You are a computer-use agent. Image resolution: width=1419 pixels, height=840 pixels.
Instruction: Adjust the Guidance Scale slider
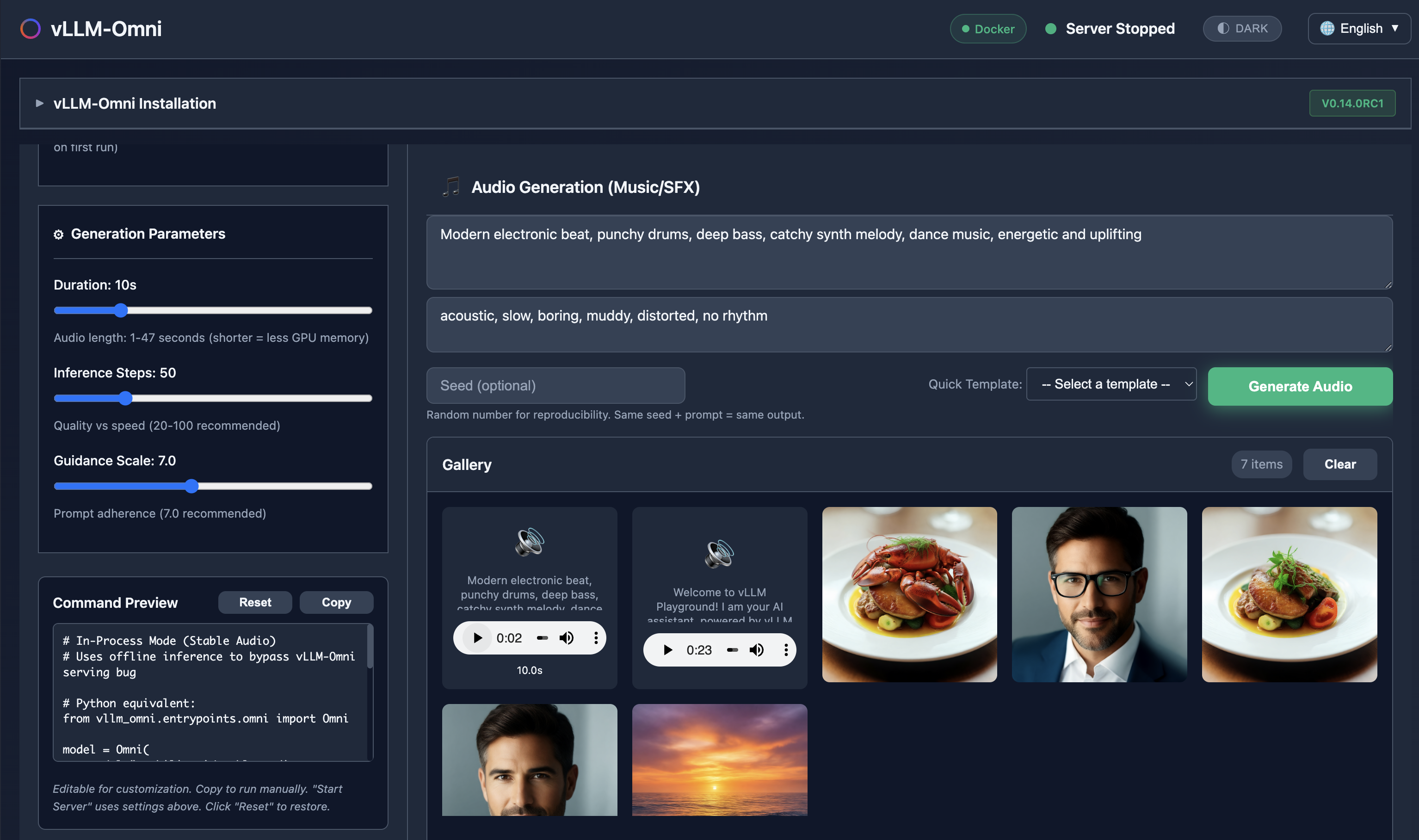click(192, 486)
